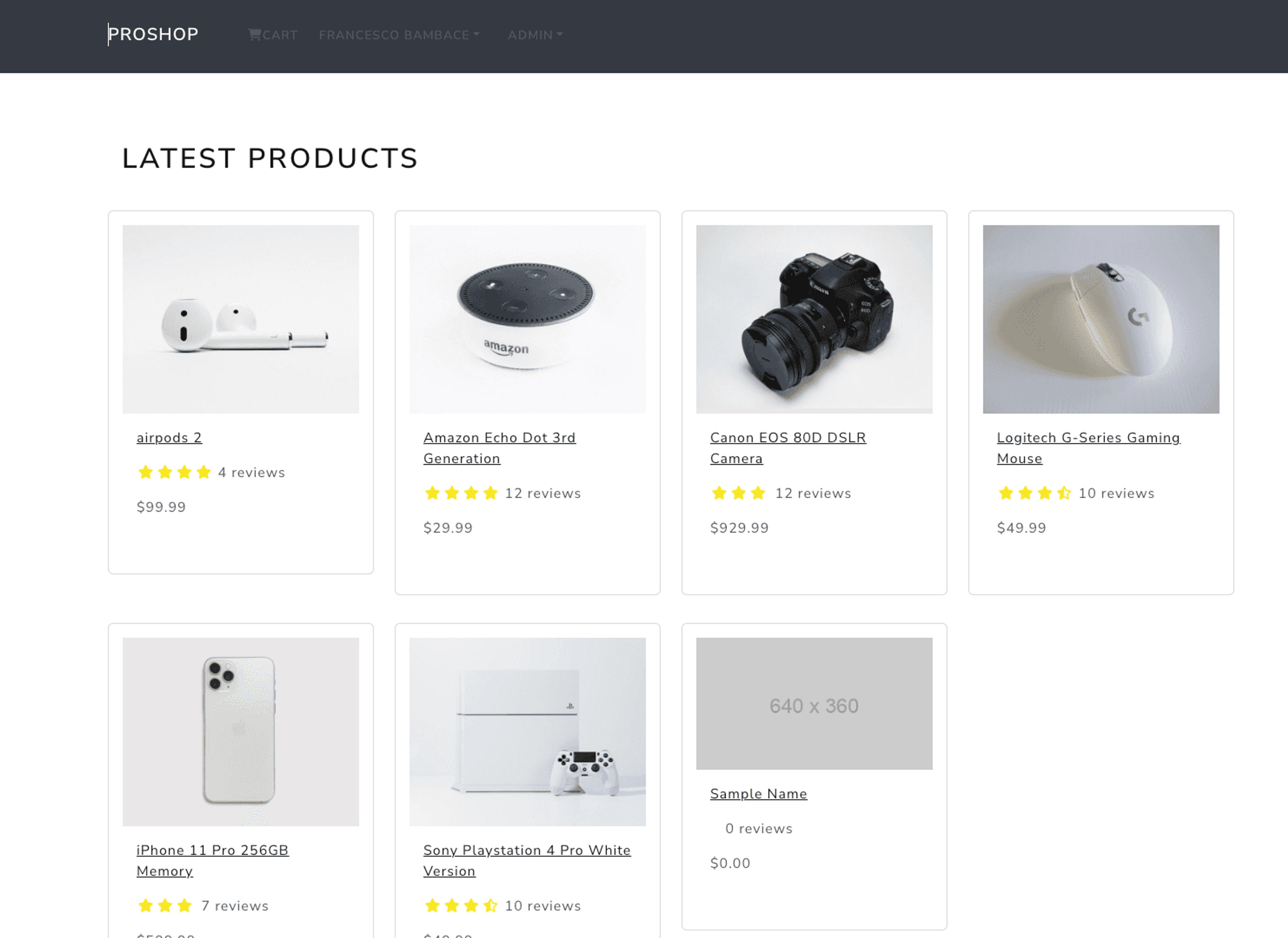This screenshot has height=938, width=1288.
Task: Expand the Admin dropdown menu
Action: pyautogui.click(x=535, y=35)
